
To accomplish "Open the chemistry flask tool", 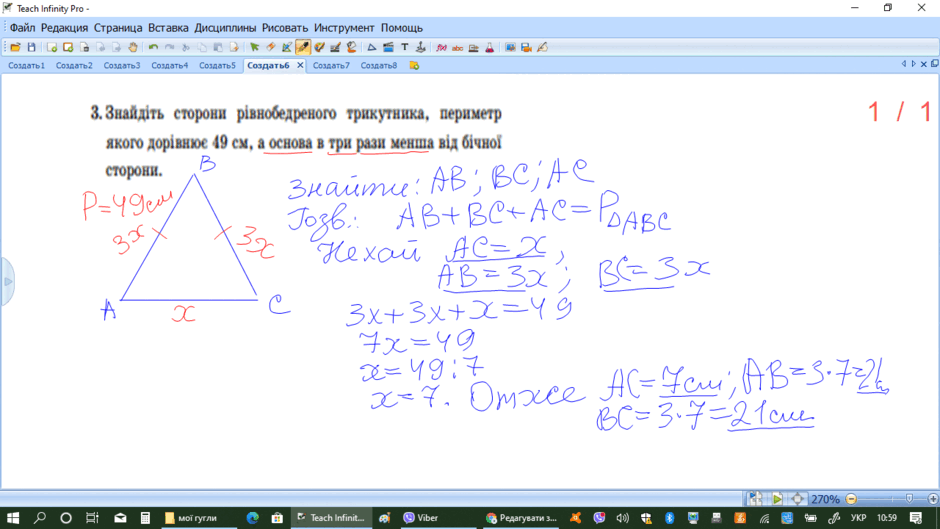I will click(490, 47).
